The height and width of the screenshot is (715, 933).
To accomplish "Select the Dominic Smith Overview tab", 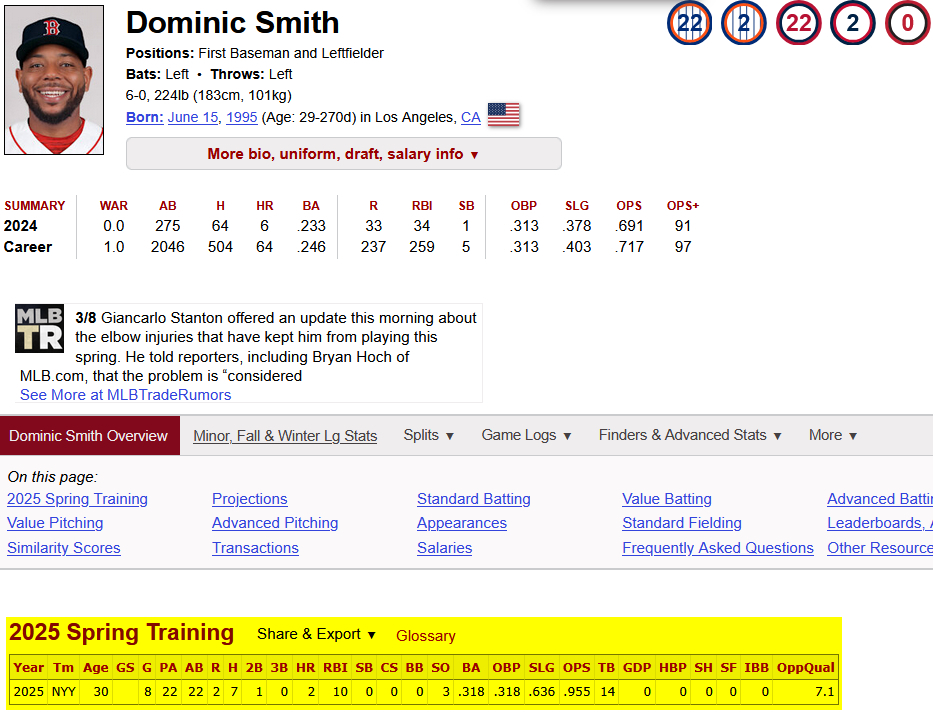I will (89, 436).
